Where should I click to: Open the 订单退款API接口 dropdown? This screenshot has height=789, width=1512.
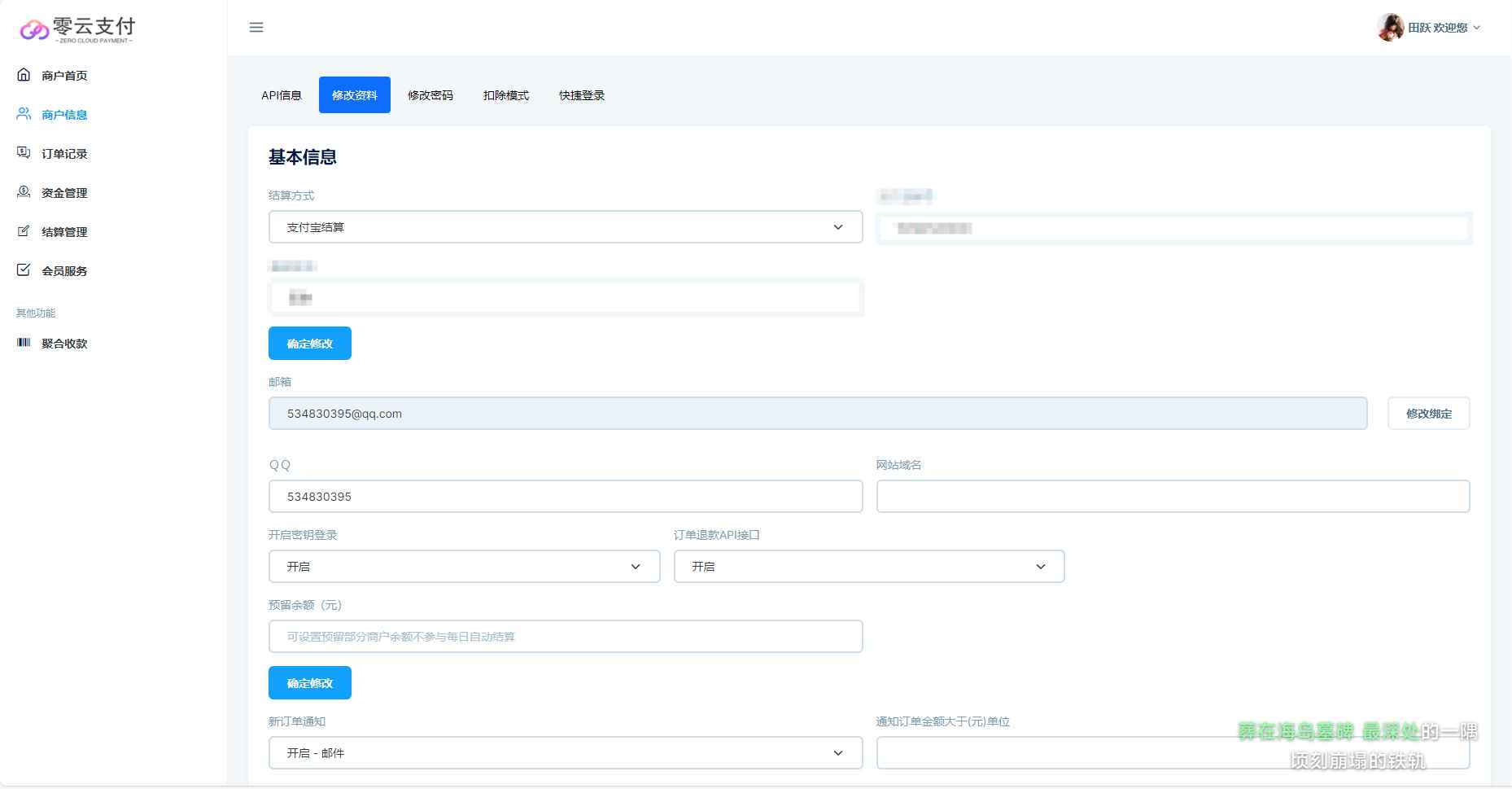(x=868, y=567)
